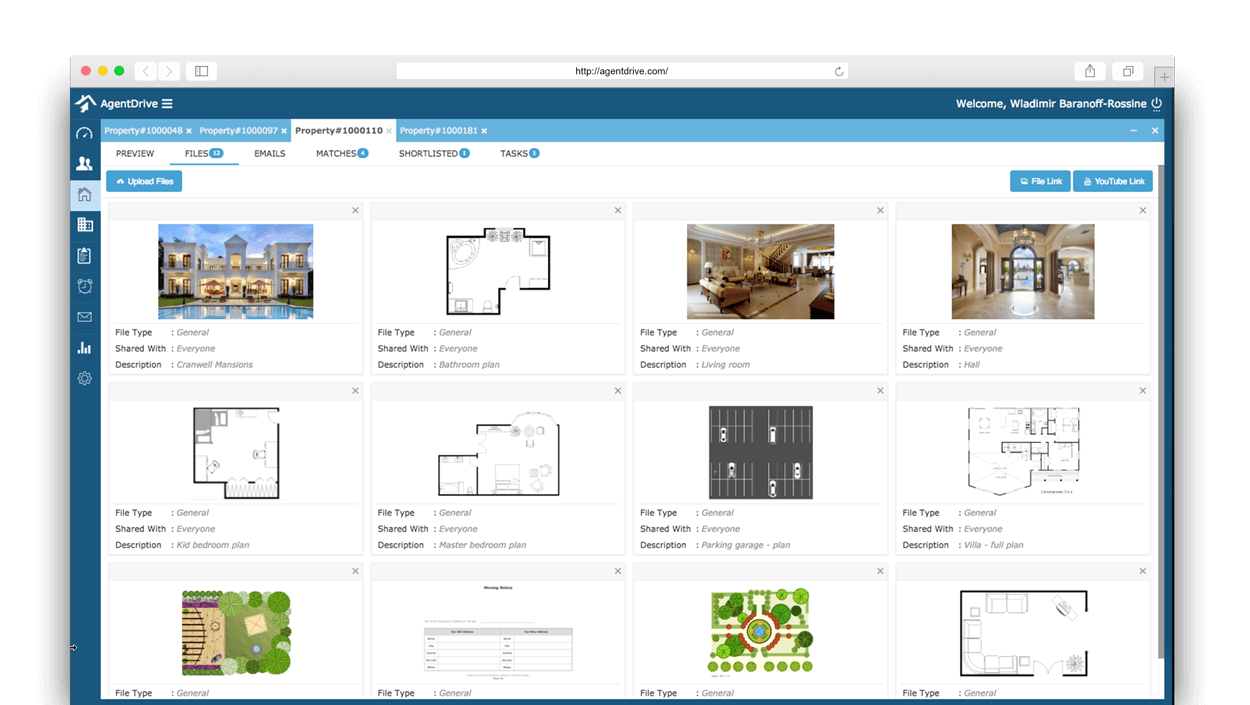Reload the page with refresh icon
Viewport: 1250px width, 705px height.
pyautogui.click(x=839, y=71)
